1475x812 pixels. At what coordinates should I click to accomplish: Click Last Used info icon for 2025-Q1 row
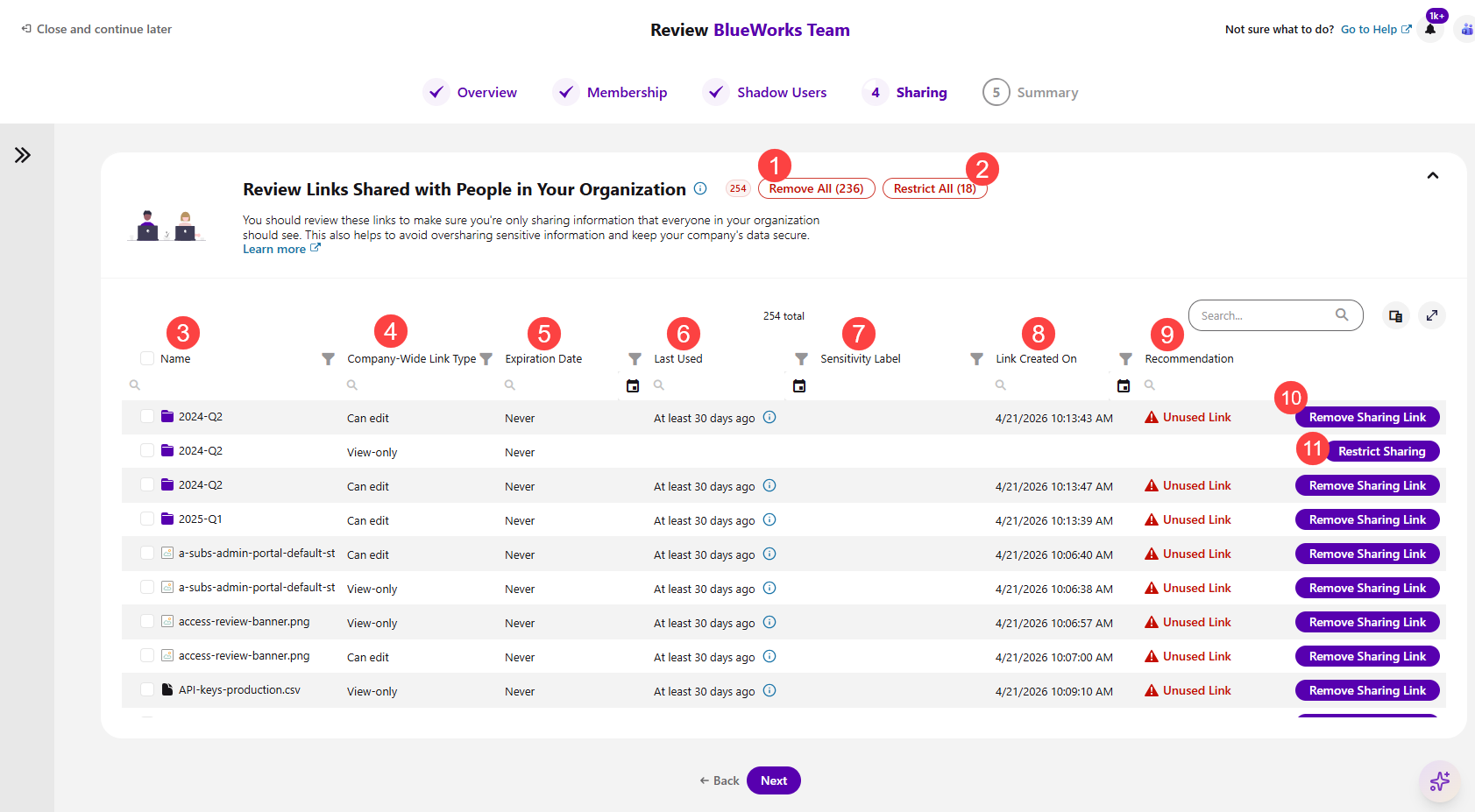[769, 519]
